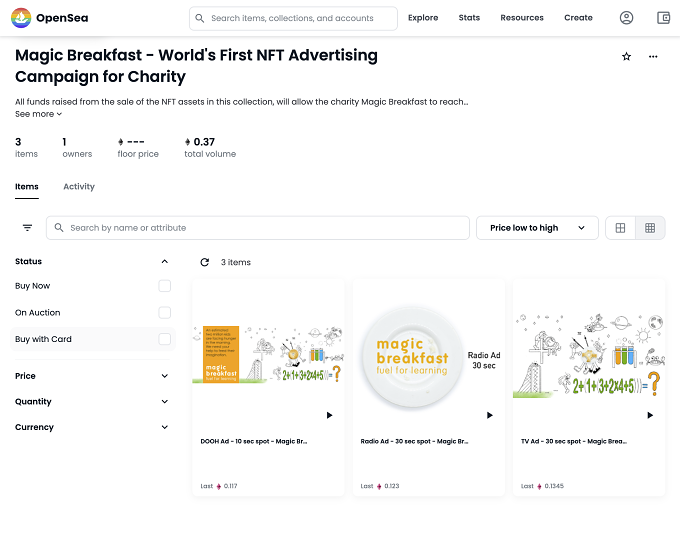The height and width of the screenshot is (542, 680).
Task: Click the 3 items stat
Action: point(26,147)
